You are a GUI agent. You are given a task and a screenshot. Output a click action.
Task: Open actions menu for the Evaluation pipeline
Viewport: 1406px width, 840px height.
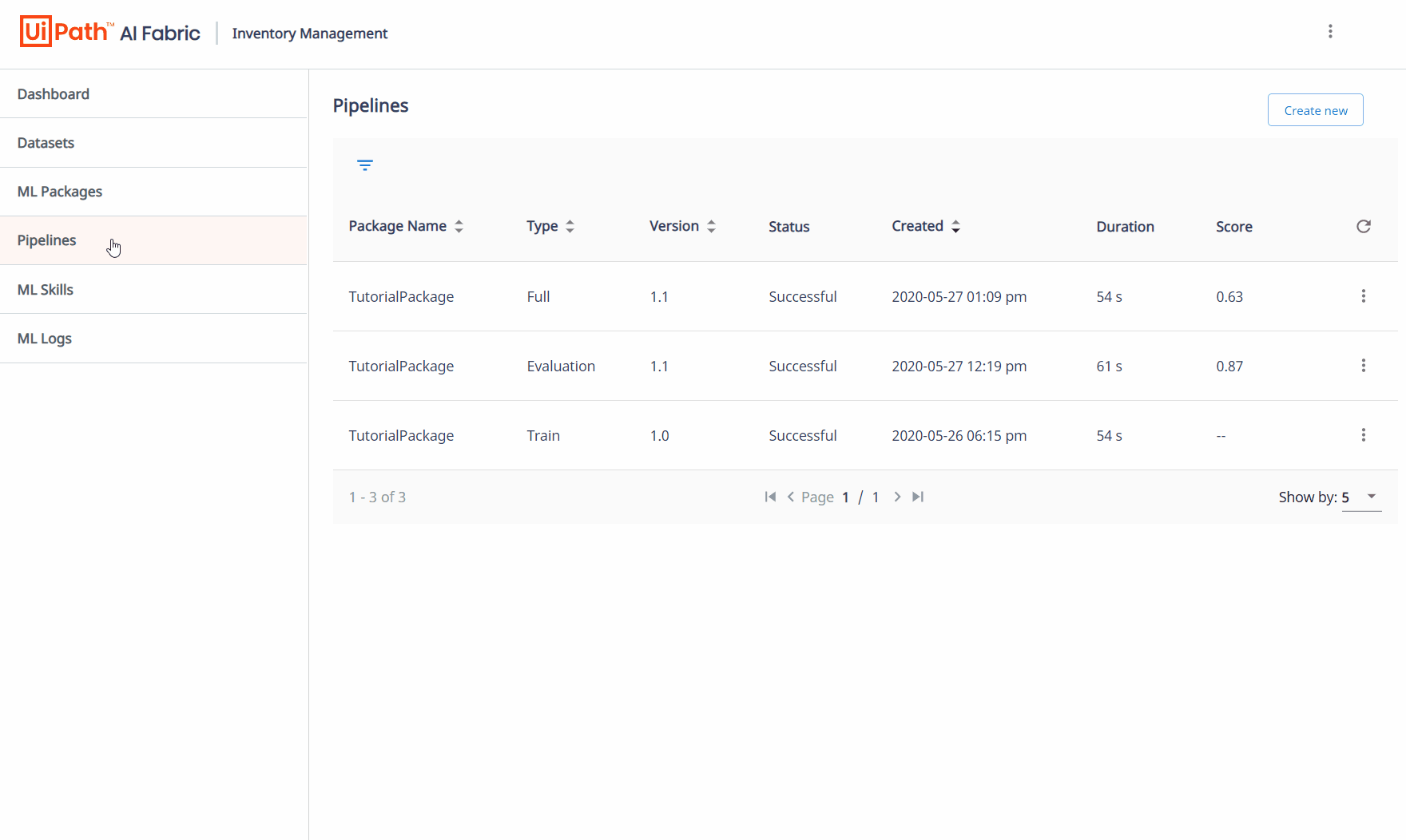click(x=1364, y=366)
